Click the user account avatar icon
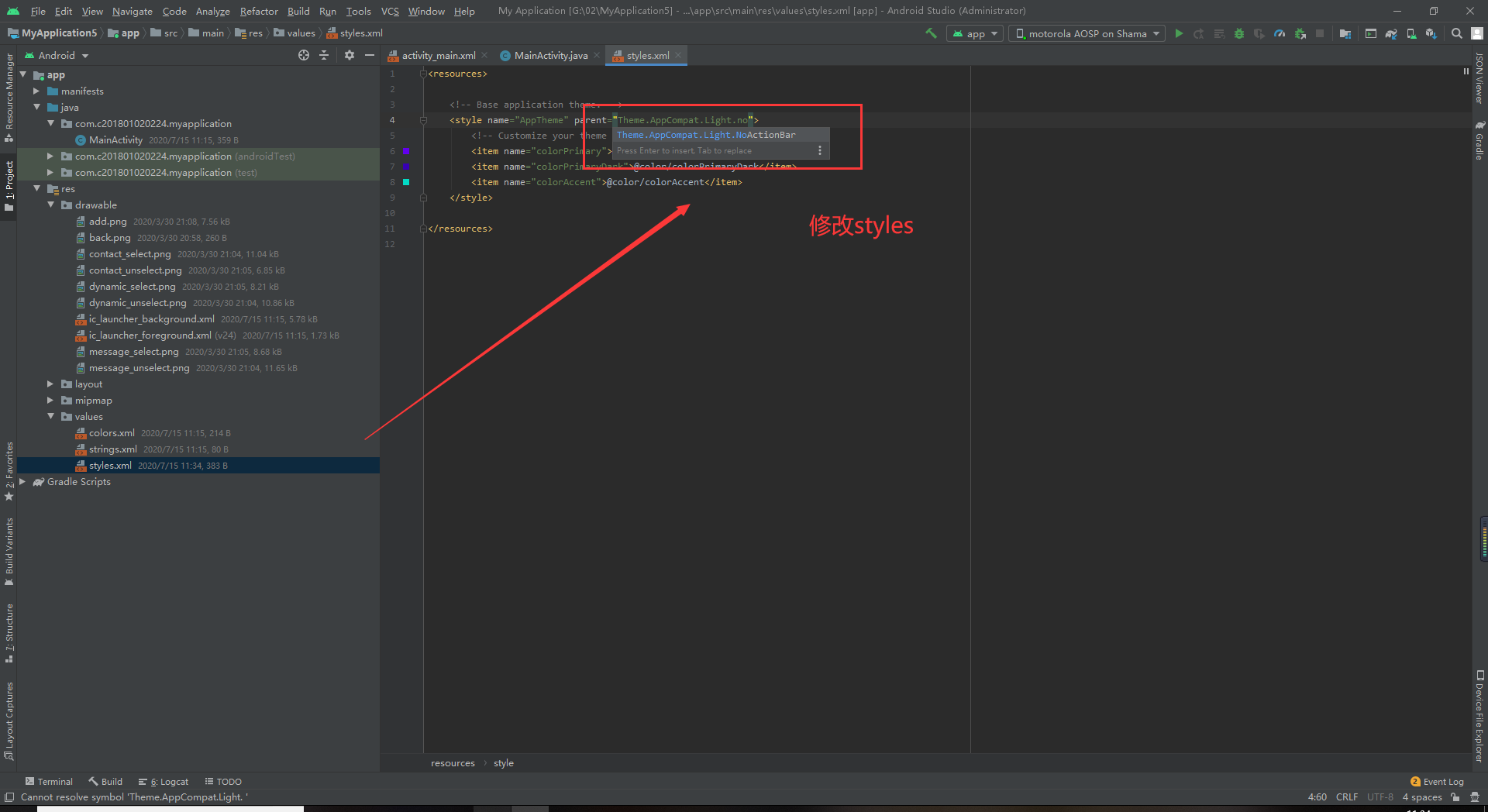 [1477, 33]
